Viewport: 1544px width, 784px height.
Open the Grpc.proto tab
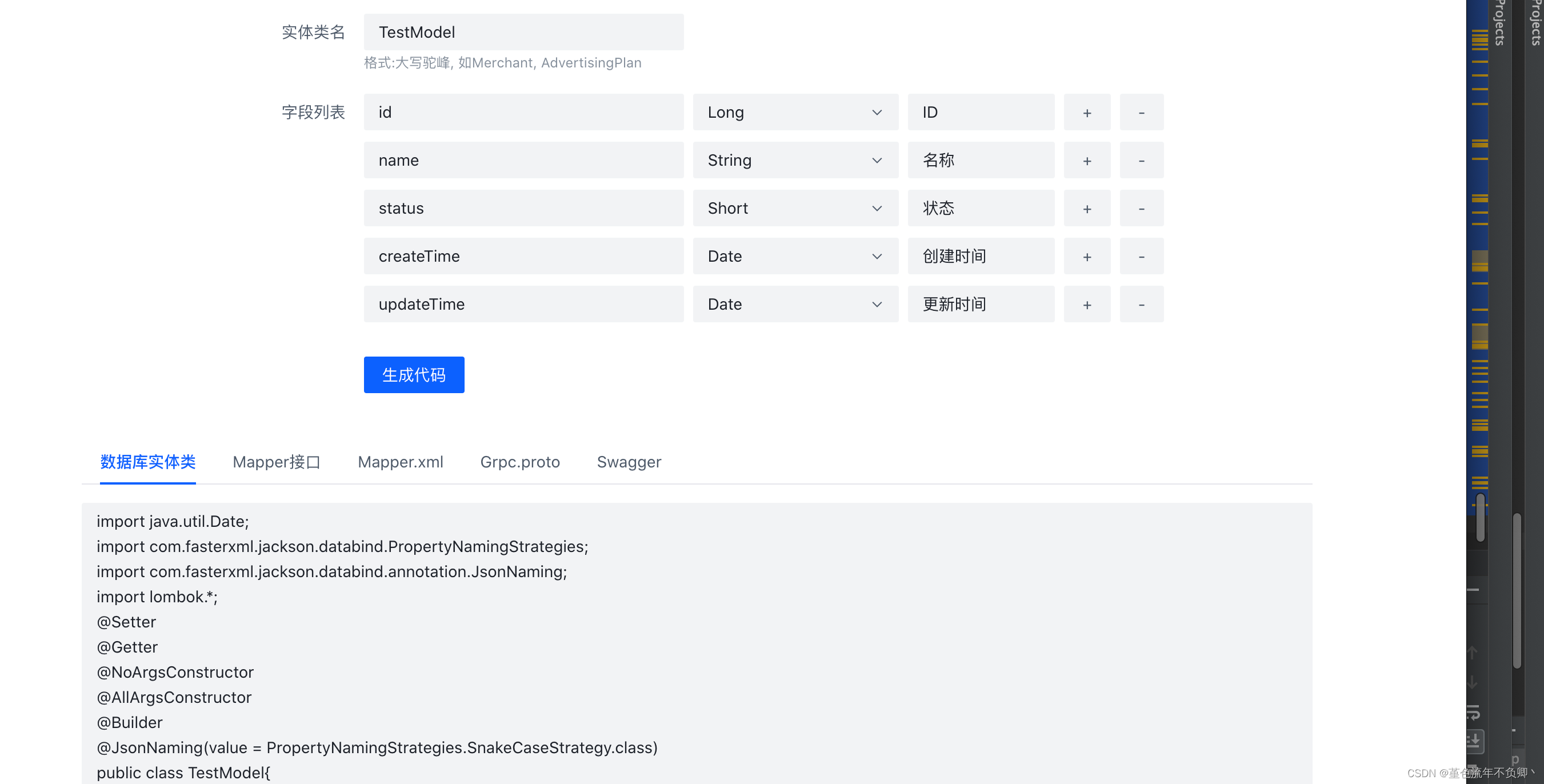[x=519, y=462]
